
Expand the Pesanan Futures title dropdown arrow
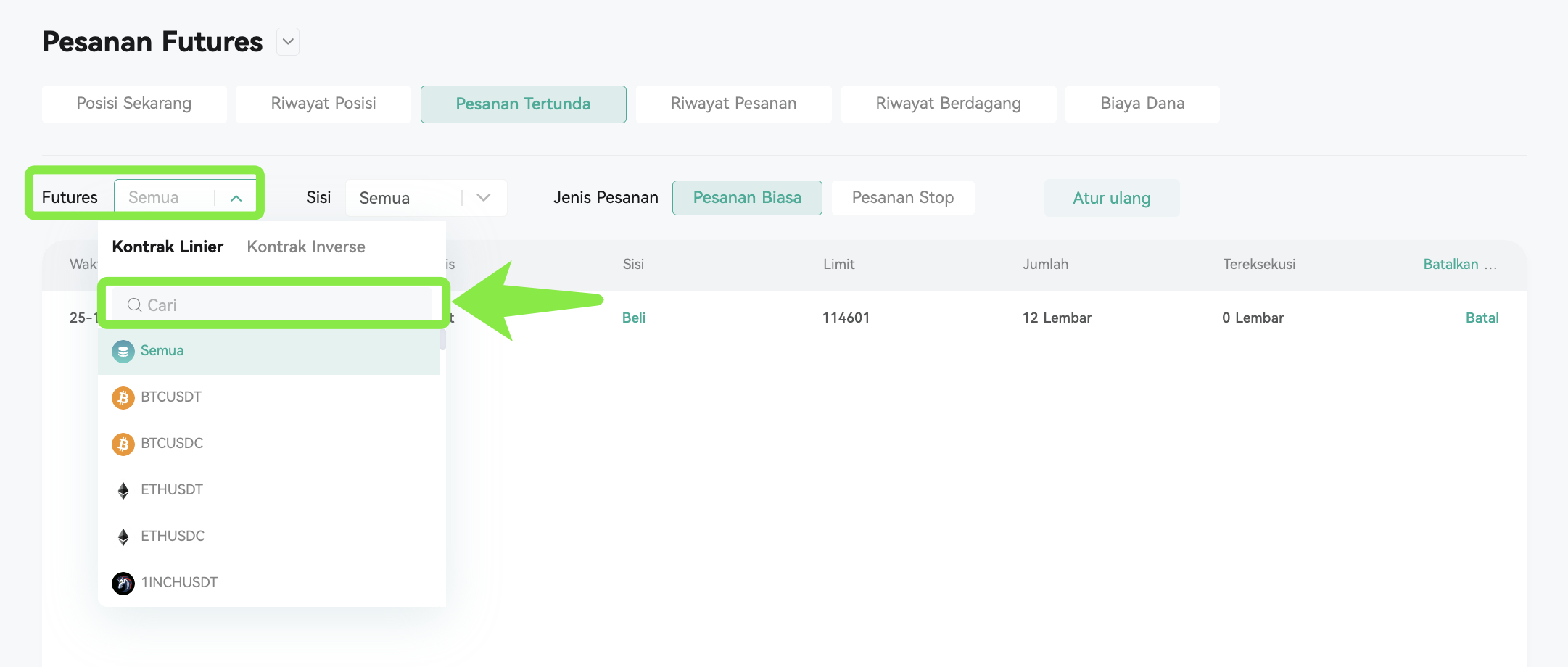(288, 42)
